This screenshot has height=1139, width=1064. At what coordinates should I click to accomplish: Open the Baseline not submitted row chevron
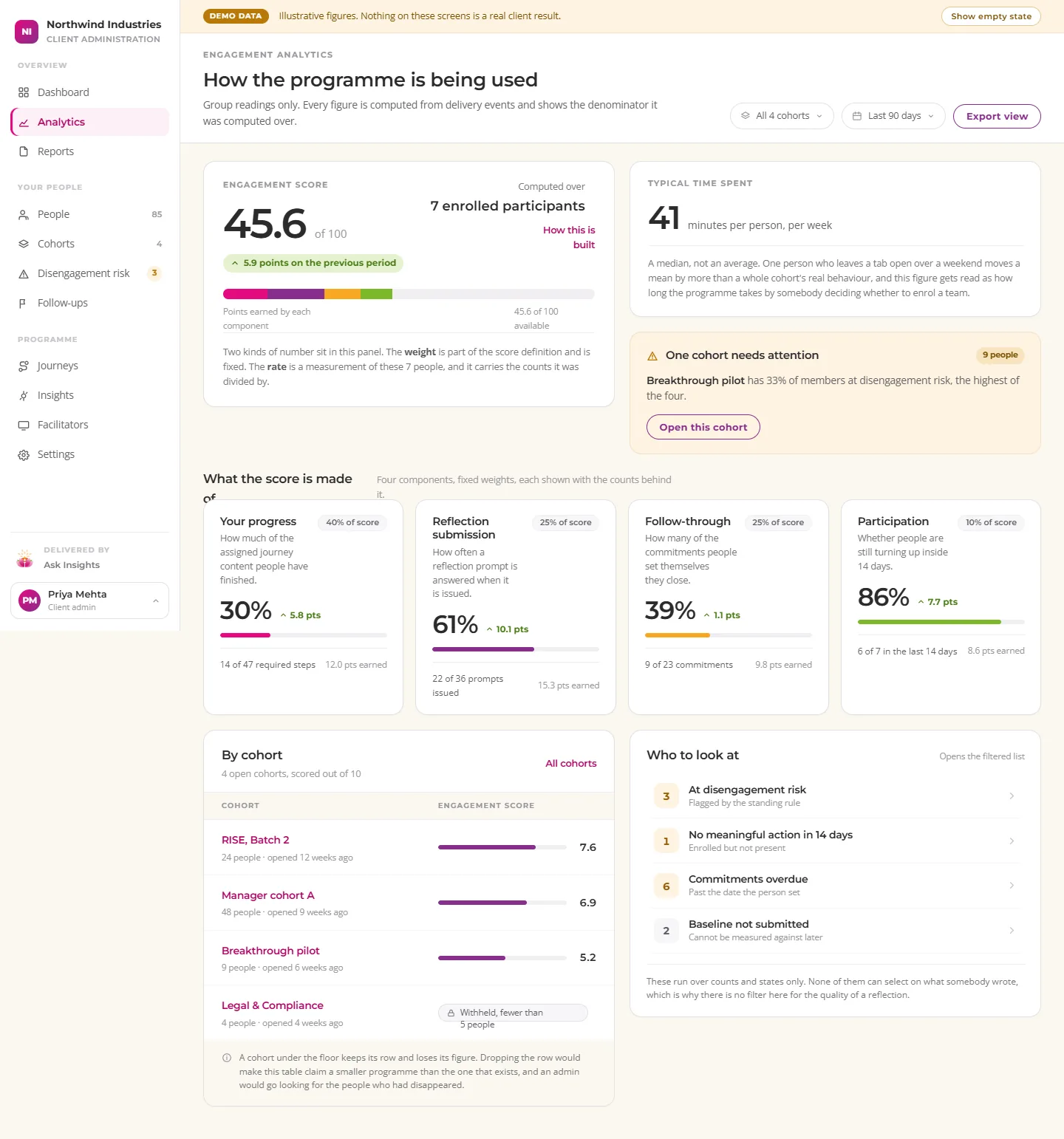tap(1012, 930)
